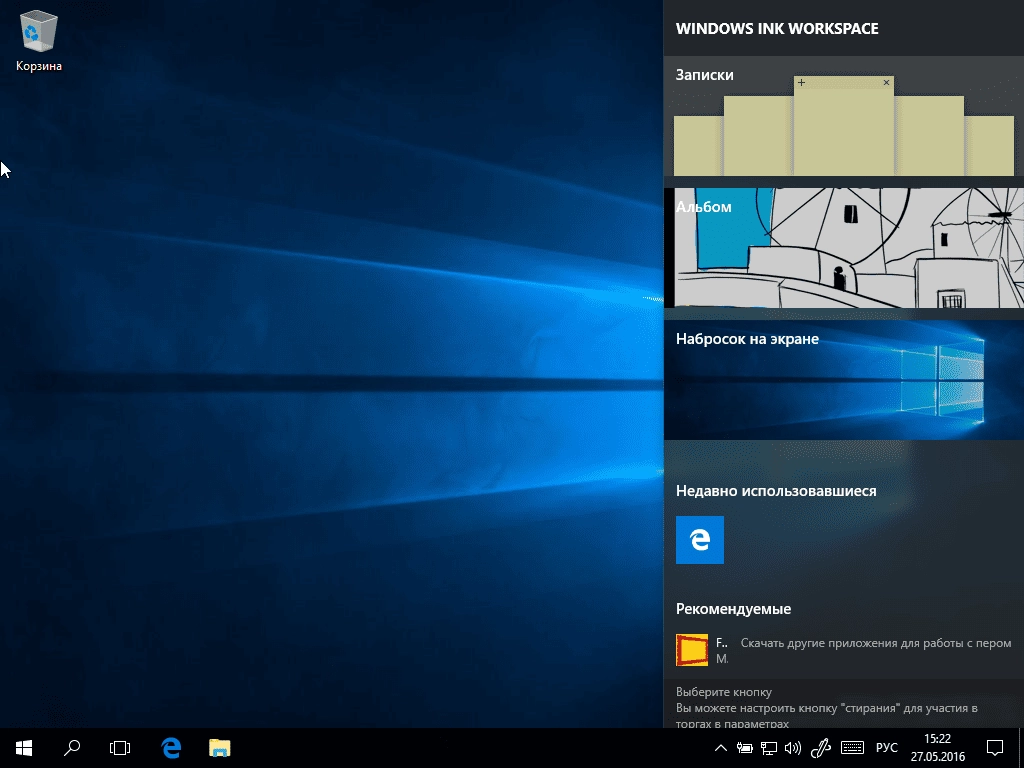Click the 'Рекомендуемые' heading

(x=733, y=609)
